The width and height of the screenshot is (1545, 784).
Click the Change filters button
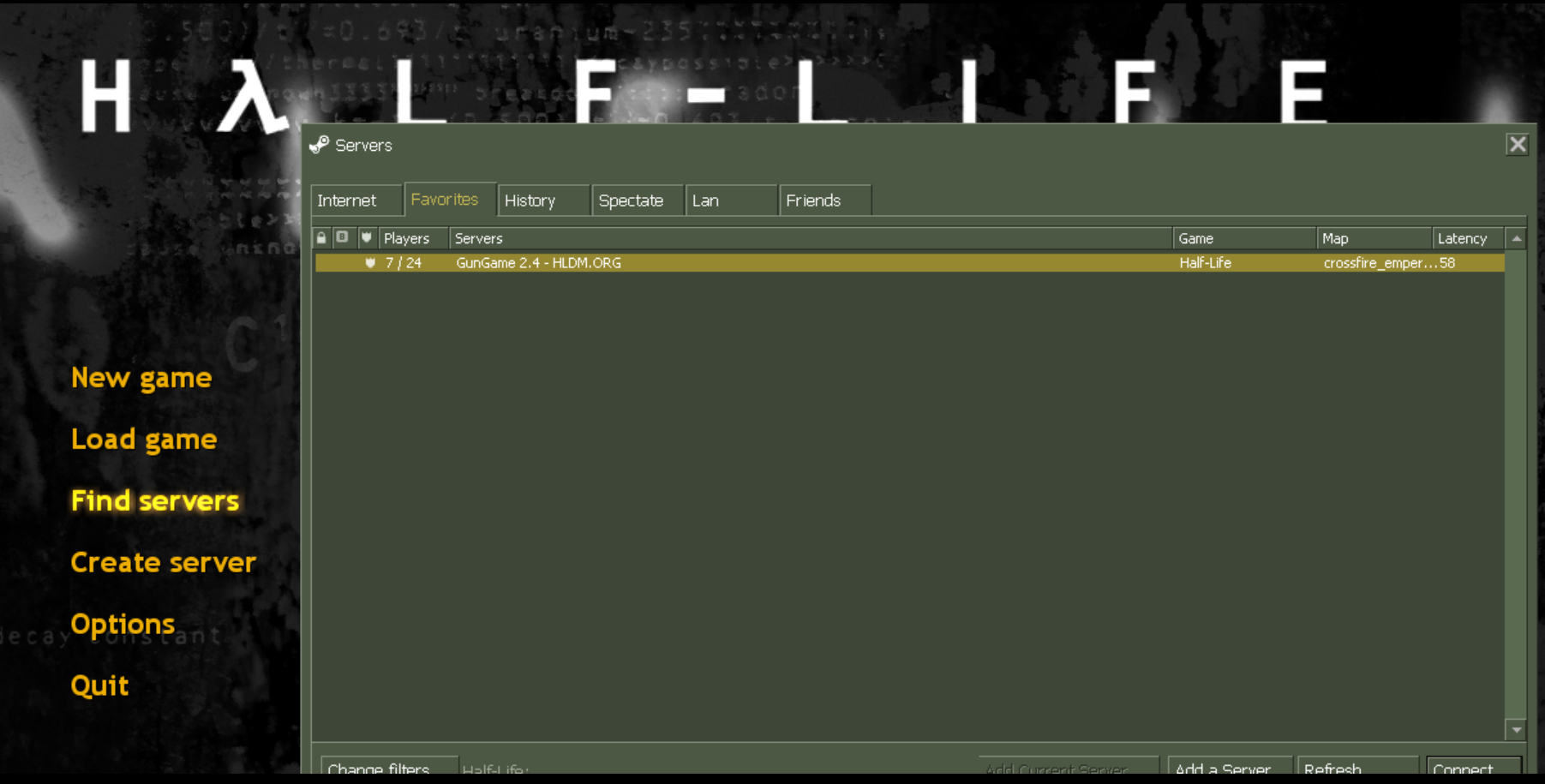(x=390, y=766)
